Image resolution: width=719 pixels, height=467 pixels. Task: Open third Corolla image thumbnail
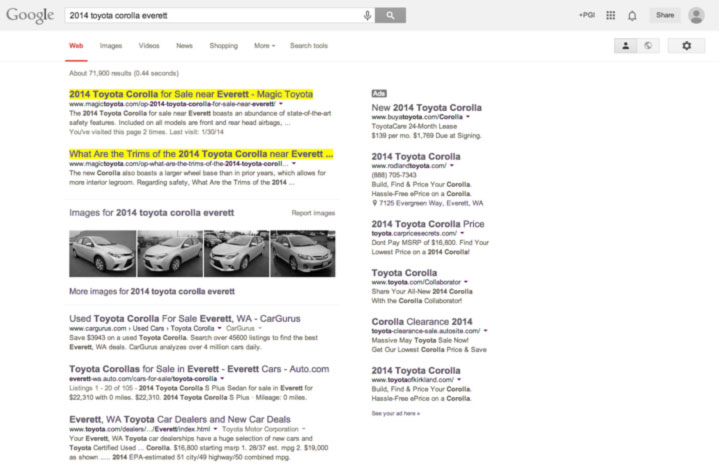click(236, 254)
